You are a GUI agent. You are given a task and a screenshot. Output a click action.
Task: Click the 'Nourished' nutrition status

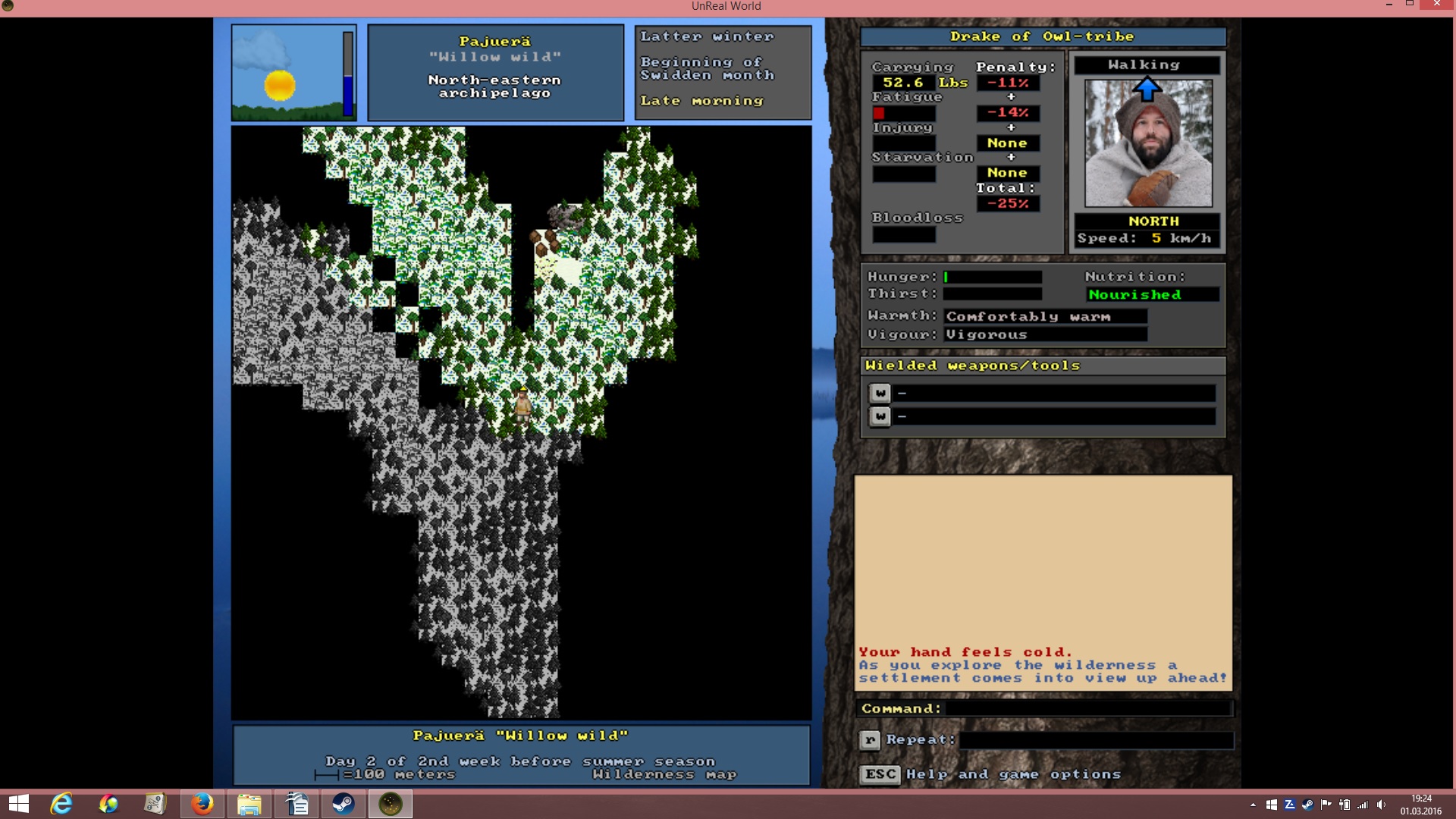tap(1134, 295)
